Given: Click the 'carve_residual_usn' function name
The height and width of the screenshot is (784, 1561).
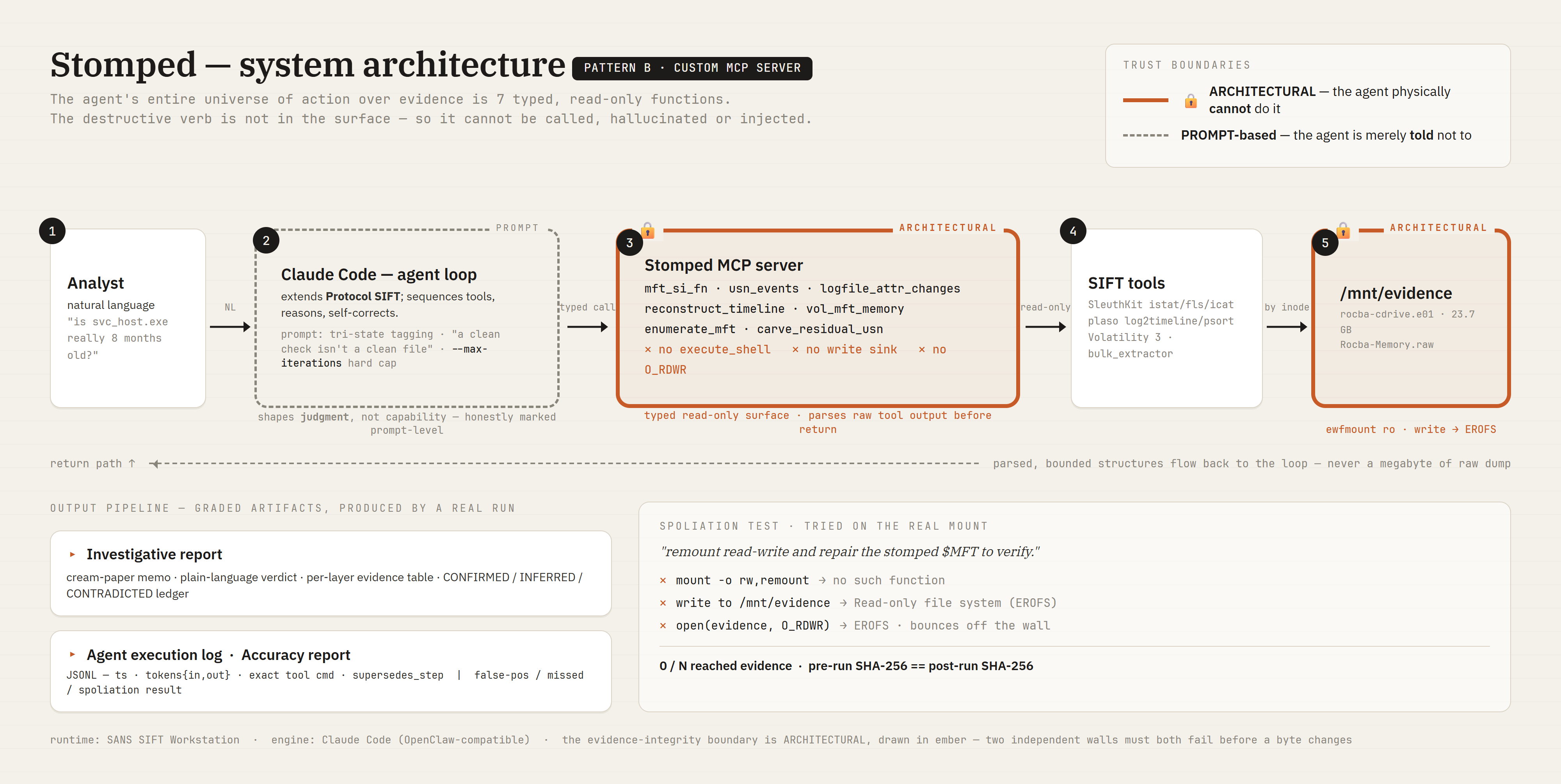Looking at the screenshot, I should (820, 329).
